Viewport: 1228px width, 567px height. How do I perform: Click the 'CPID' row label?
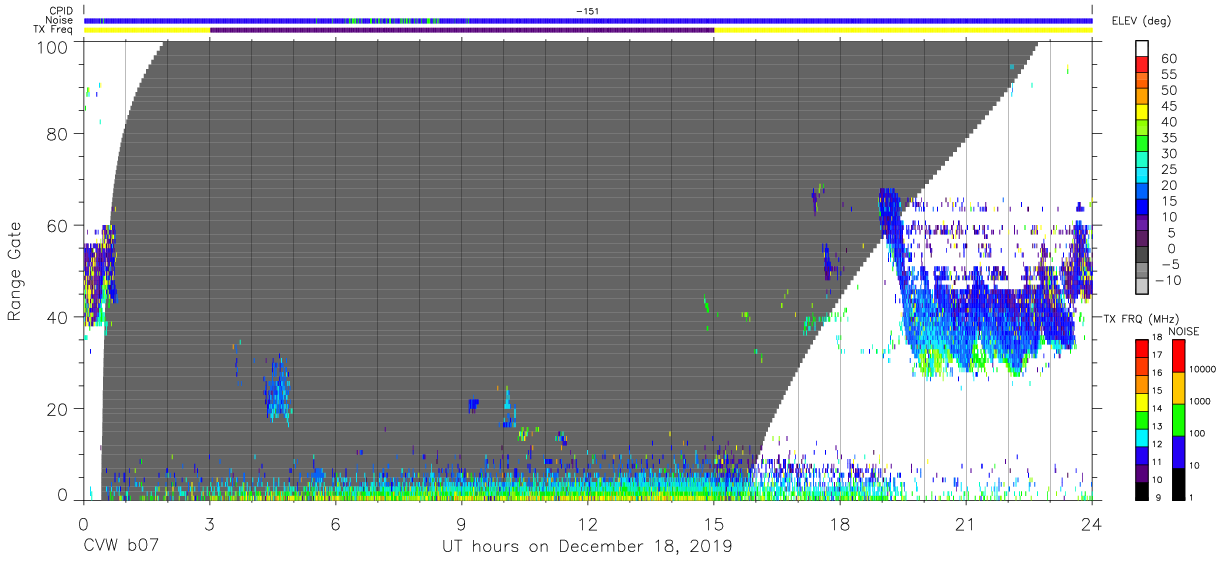point(61,11)
